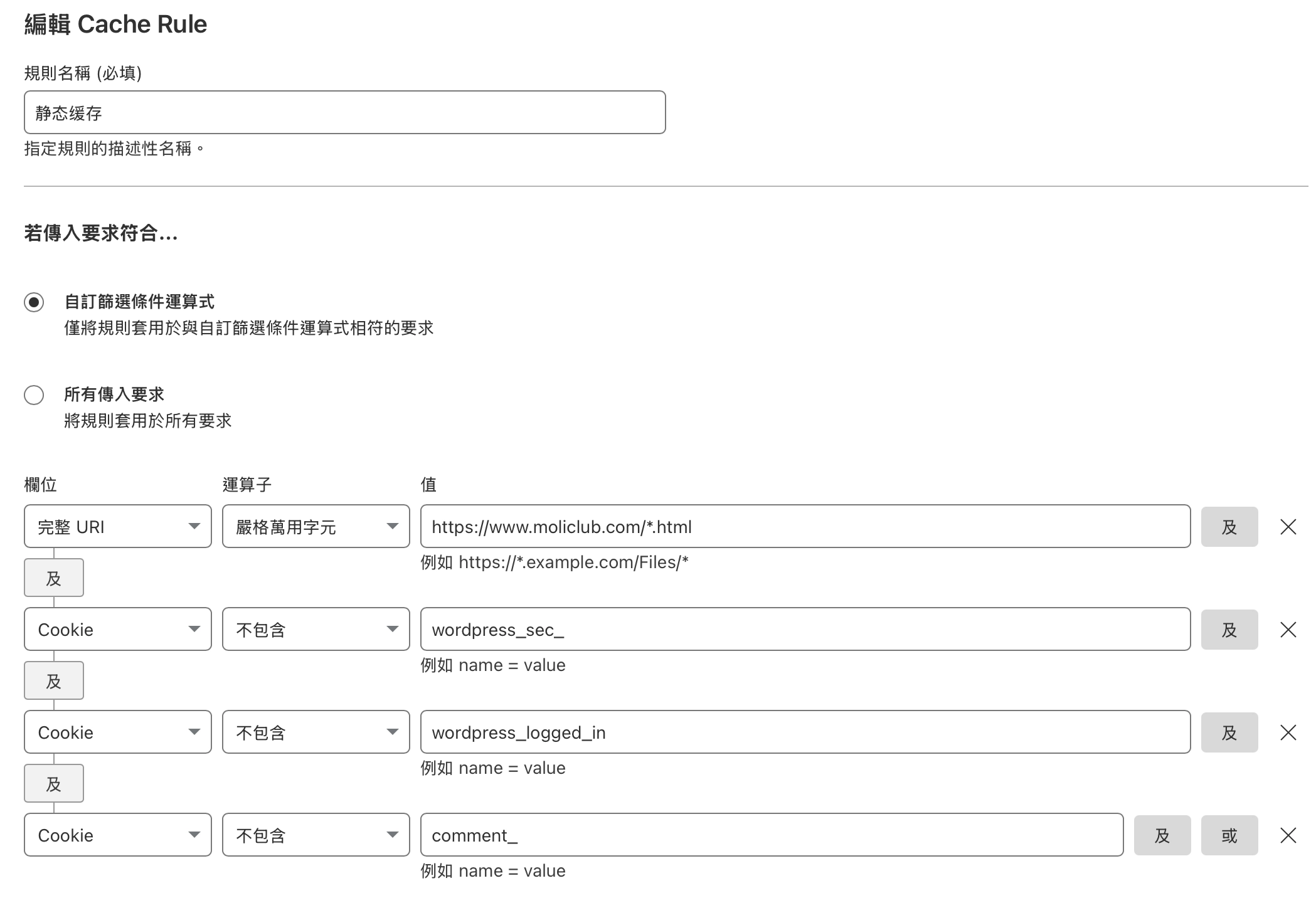1316x898 pixels.
Task: Delete the comment_ cookie condition row
Action: (x=1288, y=835)
